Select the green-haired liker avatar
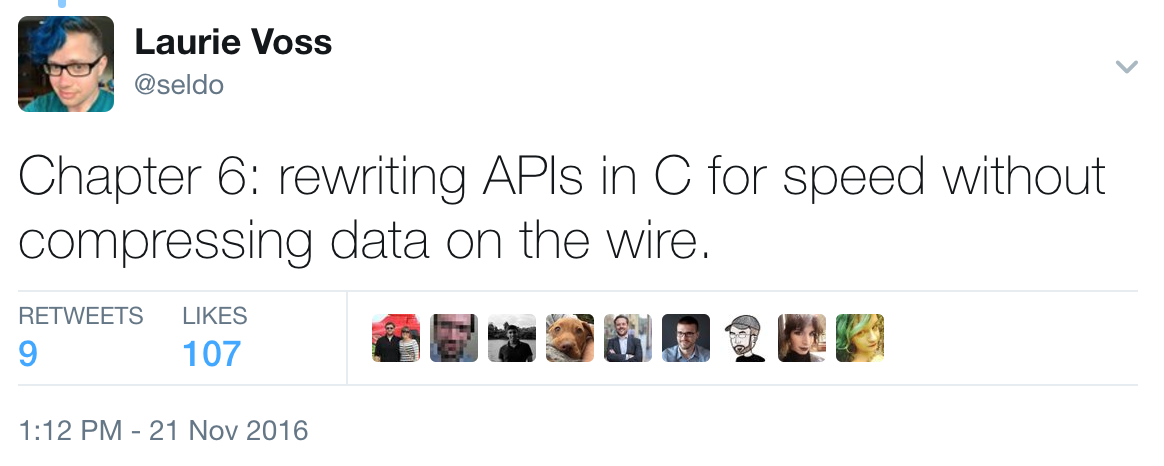Image resolution: width=1164 pixels, height=466 pixels. point(860,338)
